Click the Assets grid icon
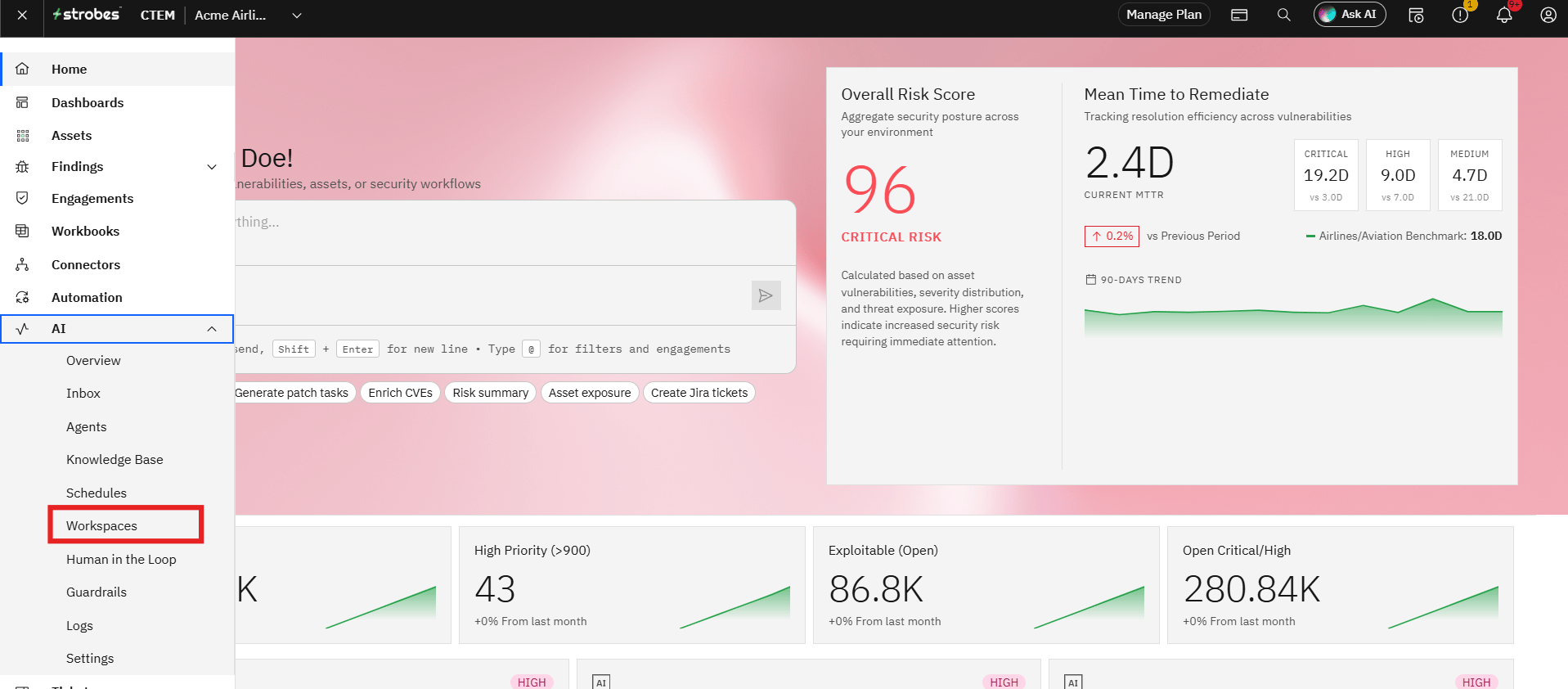 (x=22, y=135)
